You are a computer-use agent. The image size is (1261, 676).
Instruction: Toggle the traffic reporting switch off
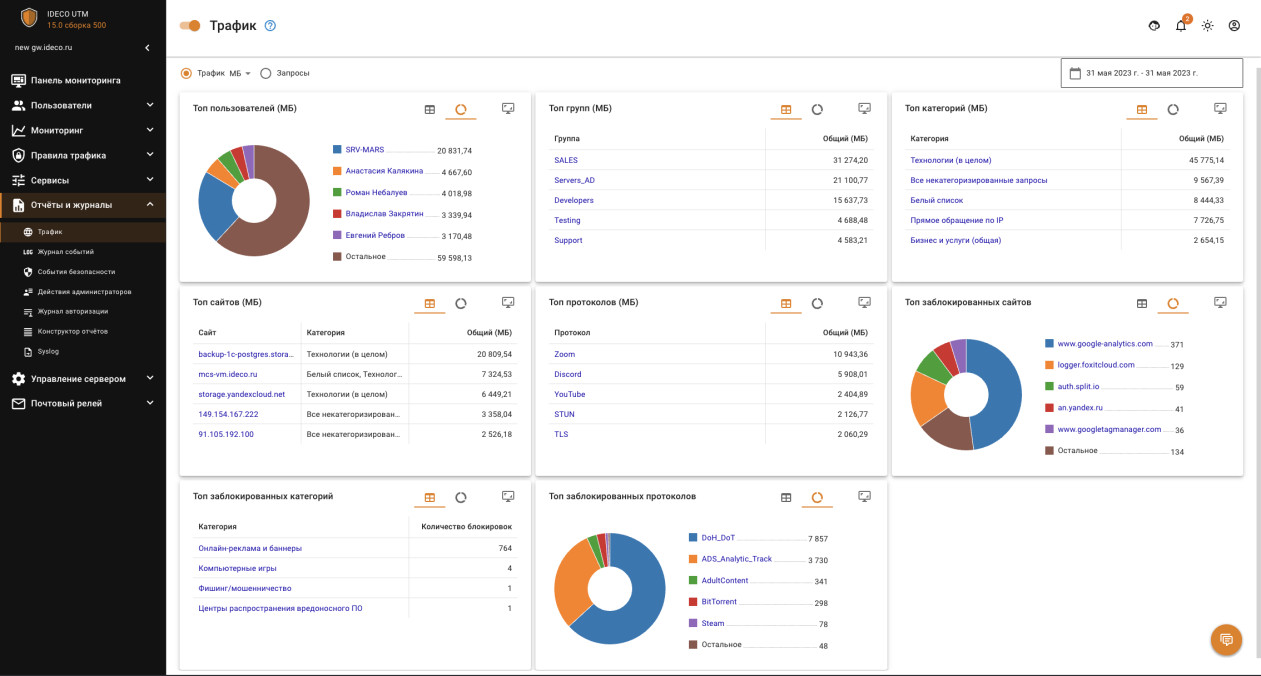(x=190, y=26)
